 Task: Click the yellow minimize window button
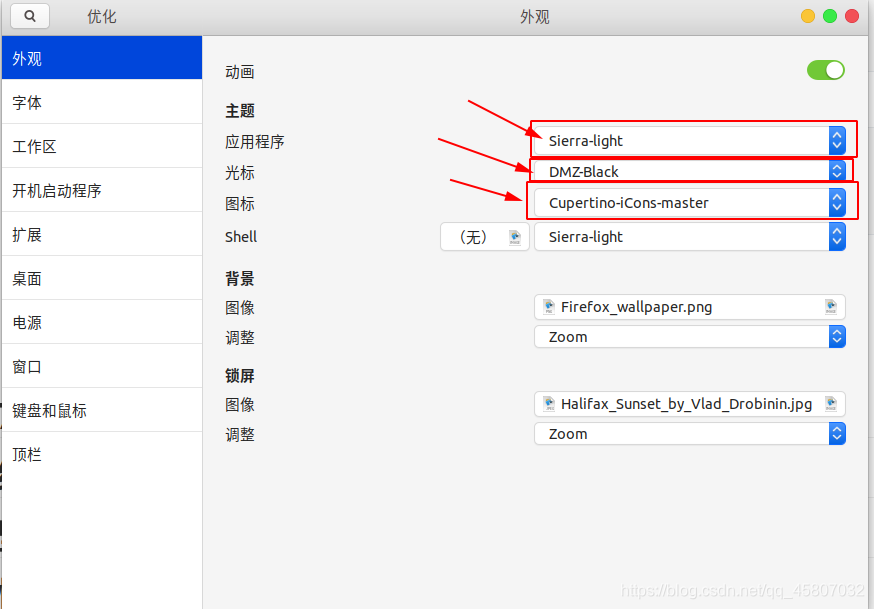click(808, 16)
